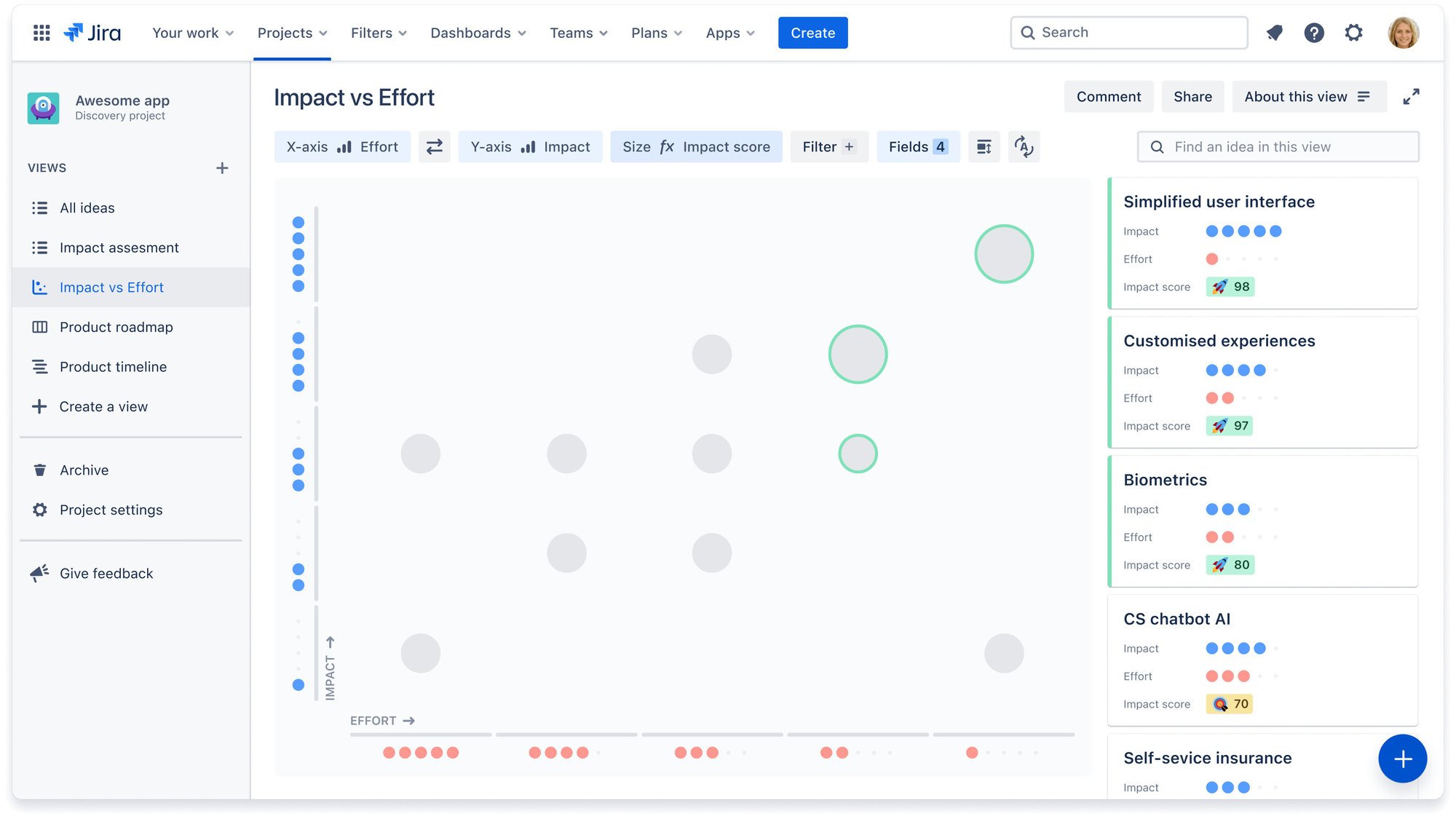The image size is (1456, 819).
Task: Add a new view with the plus beside VIEWS
Action: point(222,168)
